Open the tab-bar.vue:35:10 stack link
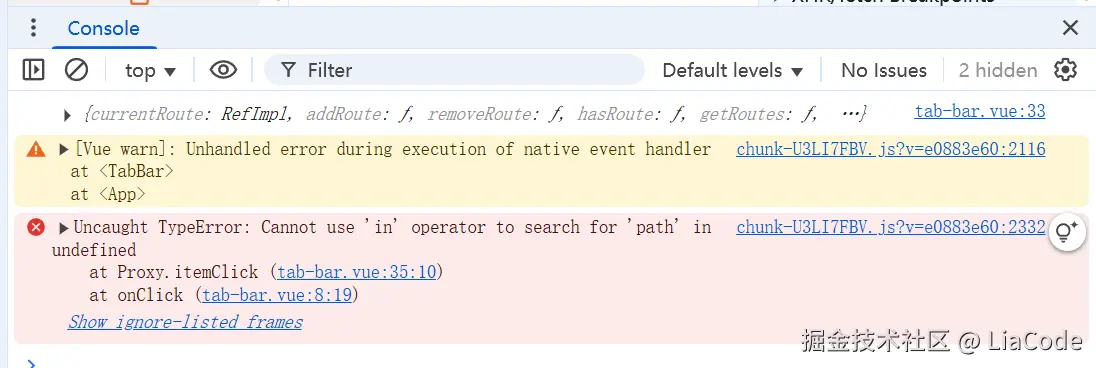This screenshot has width=1096, height=368. pyautogui.click(x=356, y=271)
